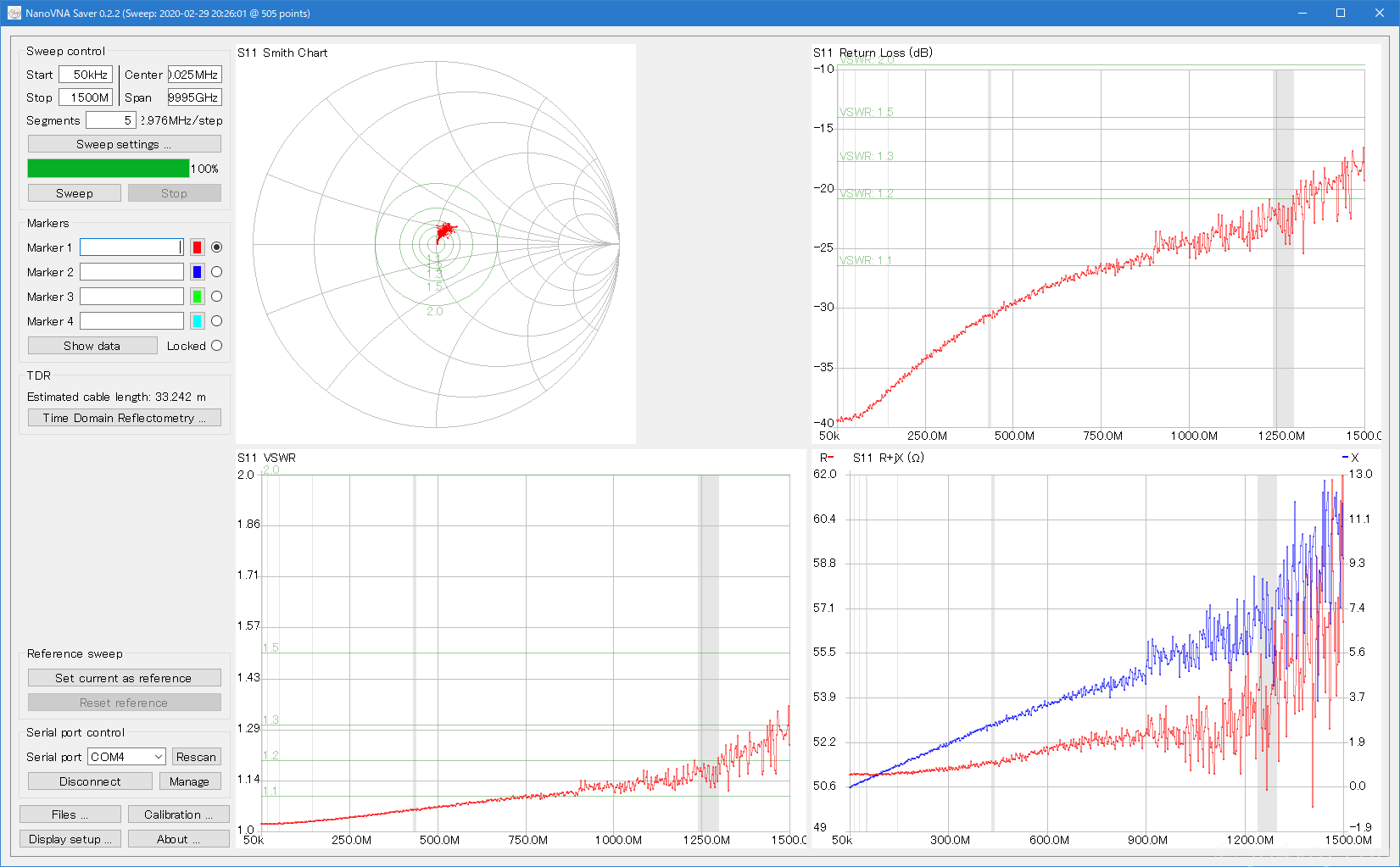The width and height of the screenshot is (1400, 867).
Task: Click the Marker 3 frequency input
Action: pos(131,297)
